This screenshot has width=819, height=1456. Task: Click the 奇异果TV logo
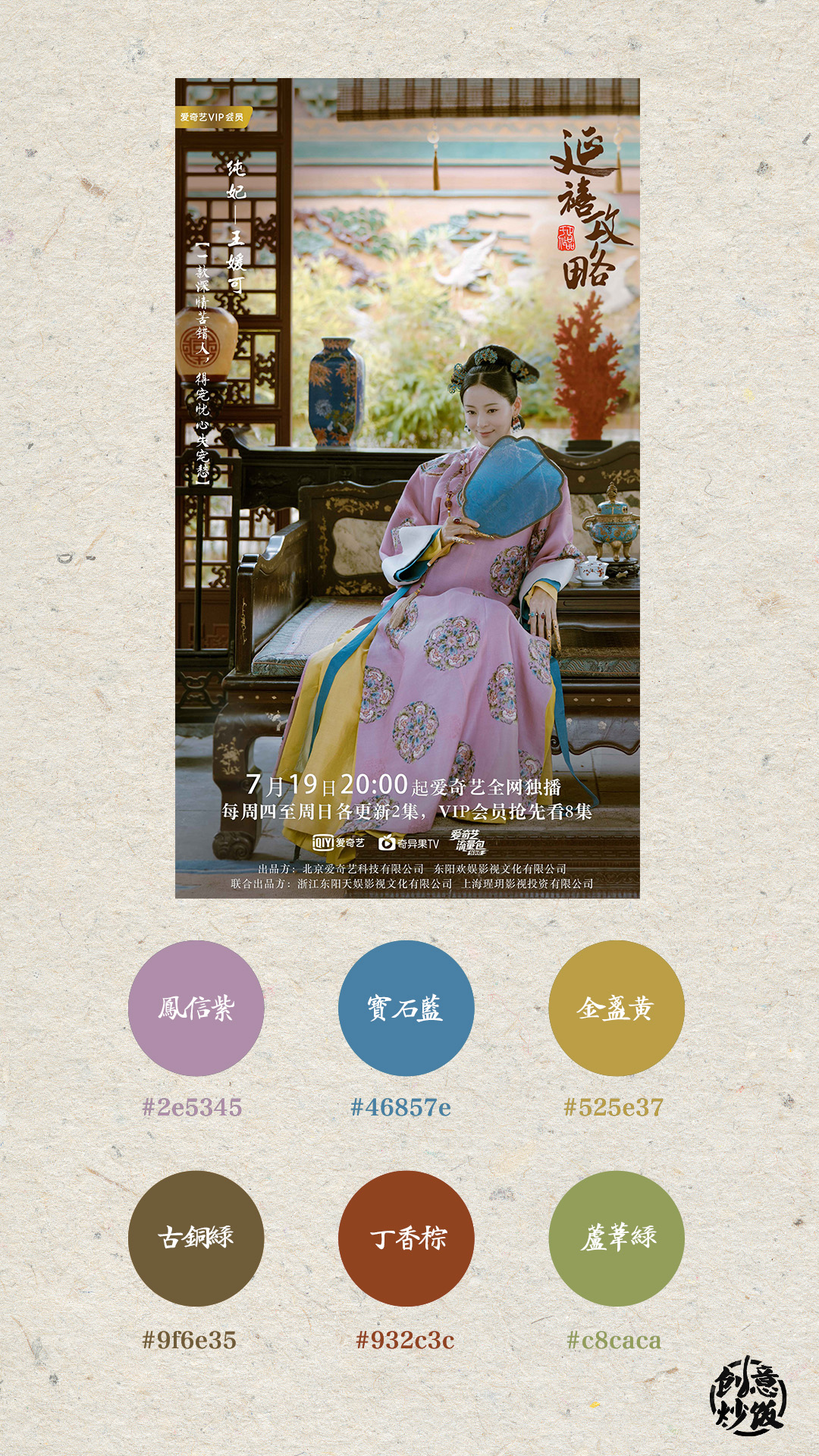tap(409, 843)
